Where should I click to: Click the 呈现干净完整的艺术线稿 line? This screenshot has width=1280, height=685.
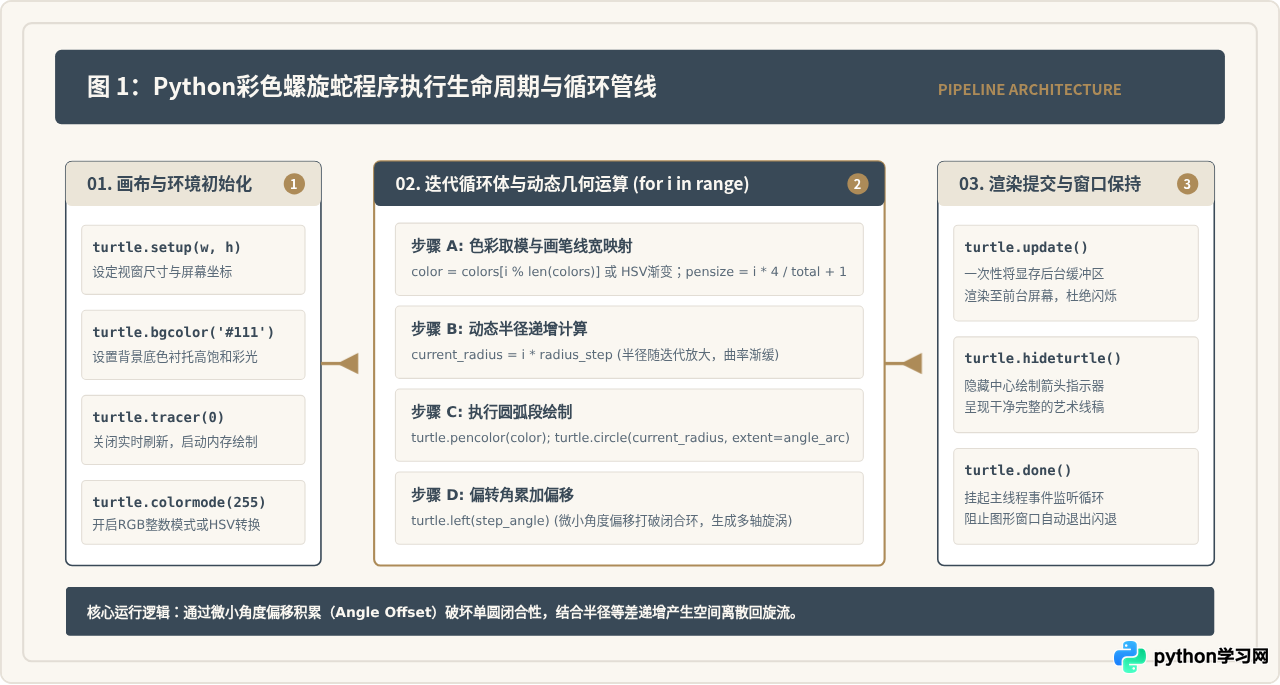click(1034, 407)
